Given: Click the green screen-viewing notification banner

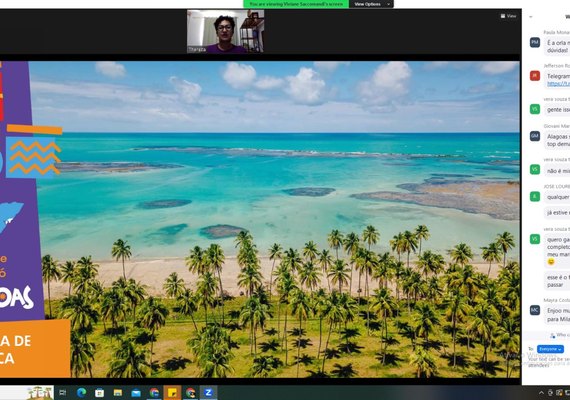Looking at the screenshot, I should coord(296,4).
